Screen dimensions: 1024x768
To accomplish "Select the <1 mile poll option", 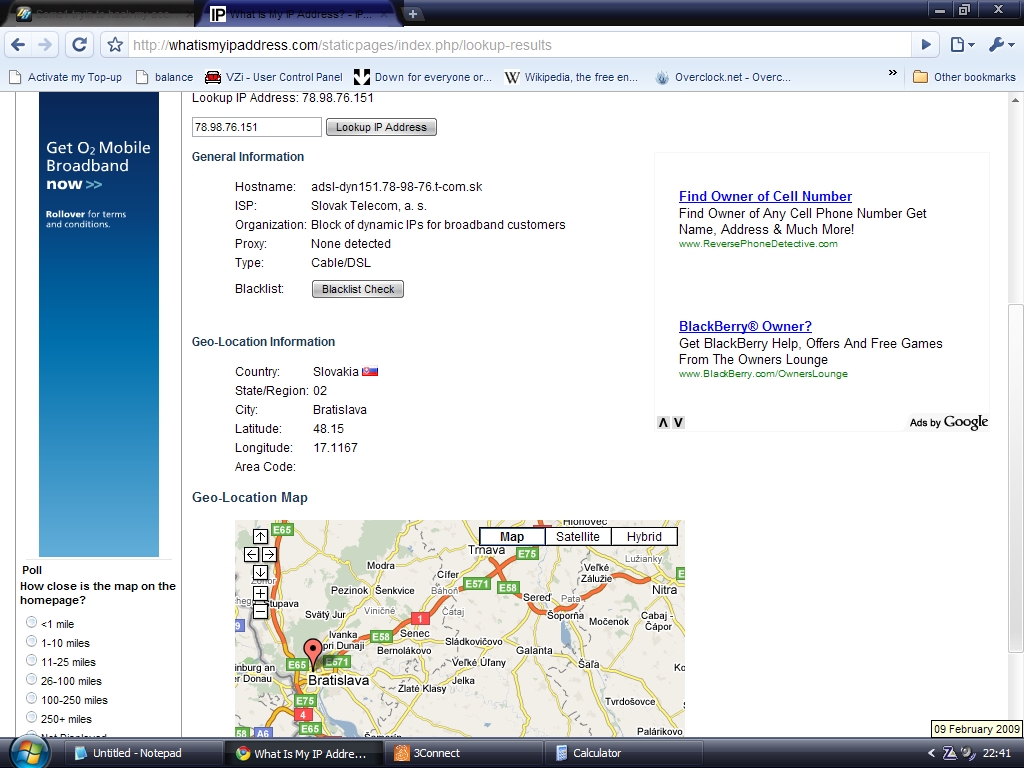I will coord(31,622).
